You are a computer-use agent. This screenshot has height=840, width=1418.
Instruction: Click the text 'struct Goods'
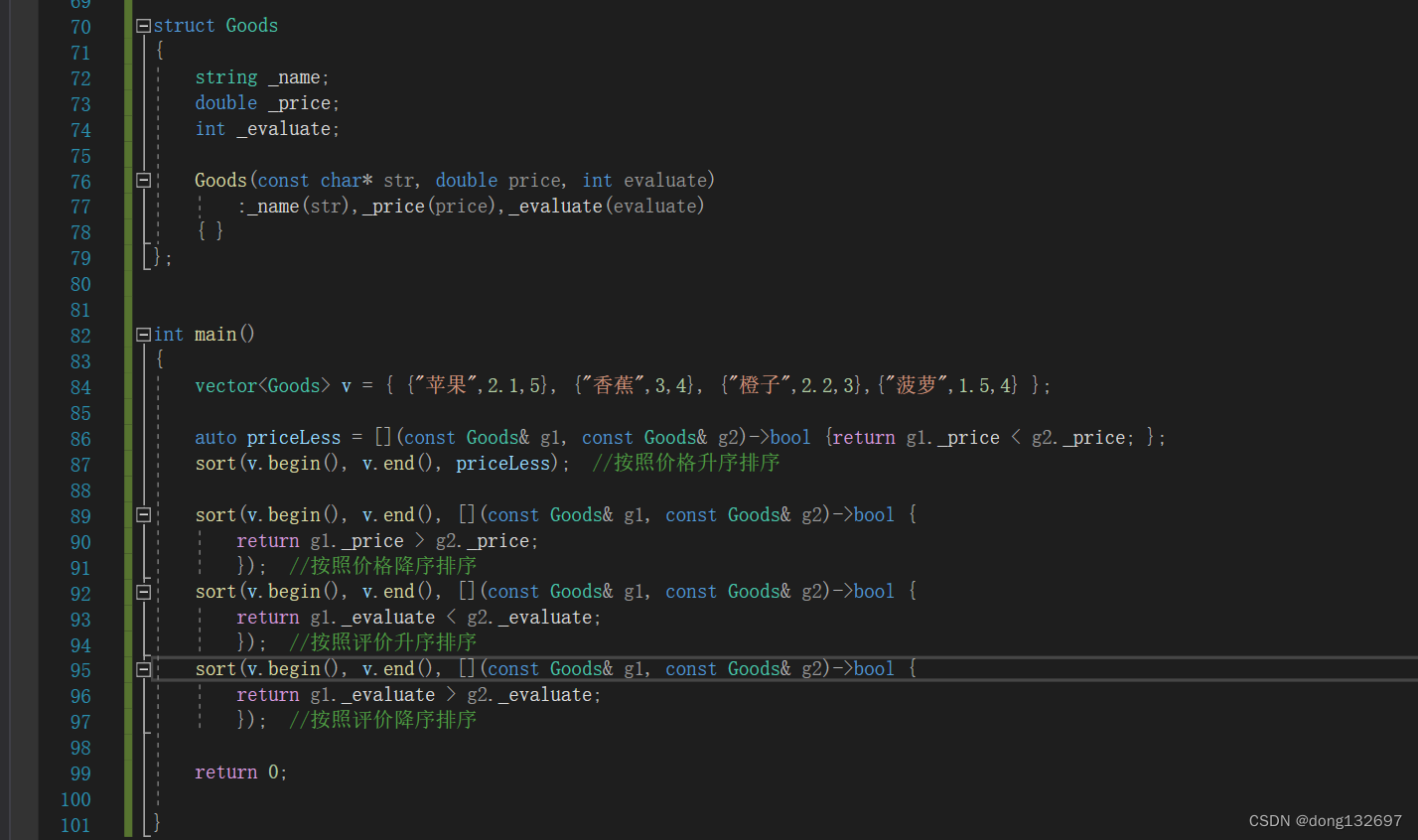point(215,26)
